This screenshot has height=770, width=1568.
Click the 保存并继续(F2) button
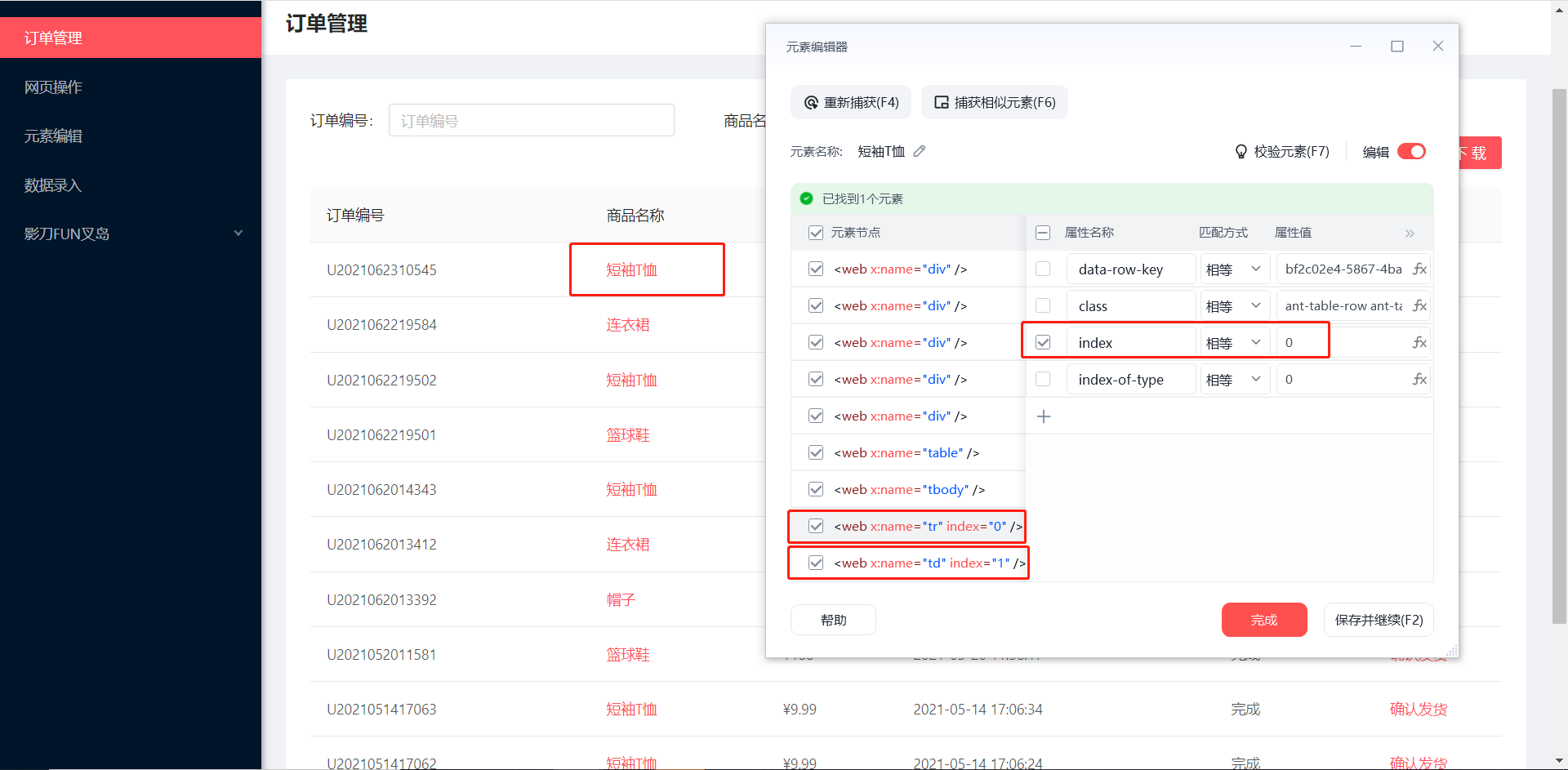click(1379, 621)
